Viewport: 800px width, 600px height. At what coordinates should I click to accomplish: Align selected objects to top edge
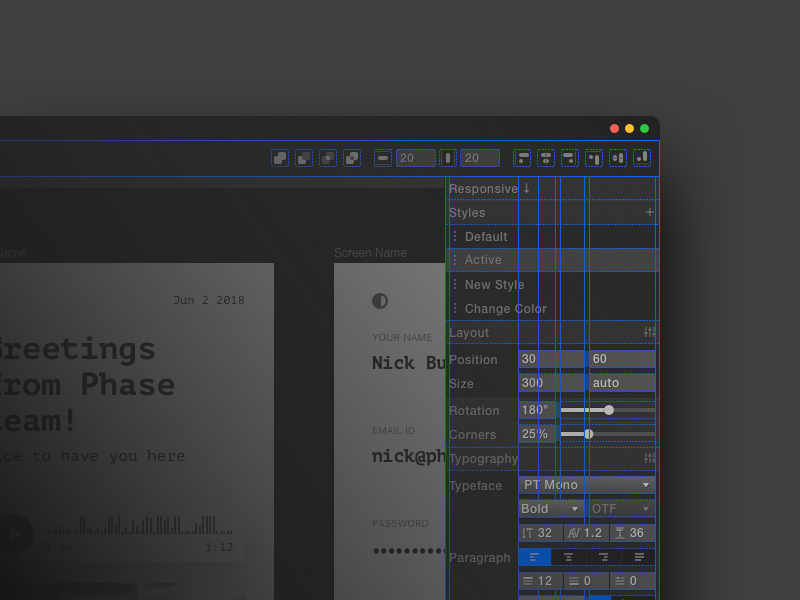click(594, 158)
